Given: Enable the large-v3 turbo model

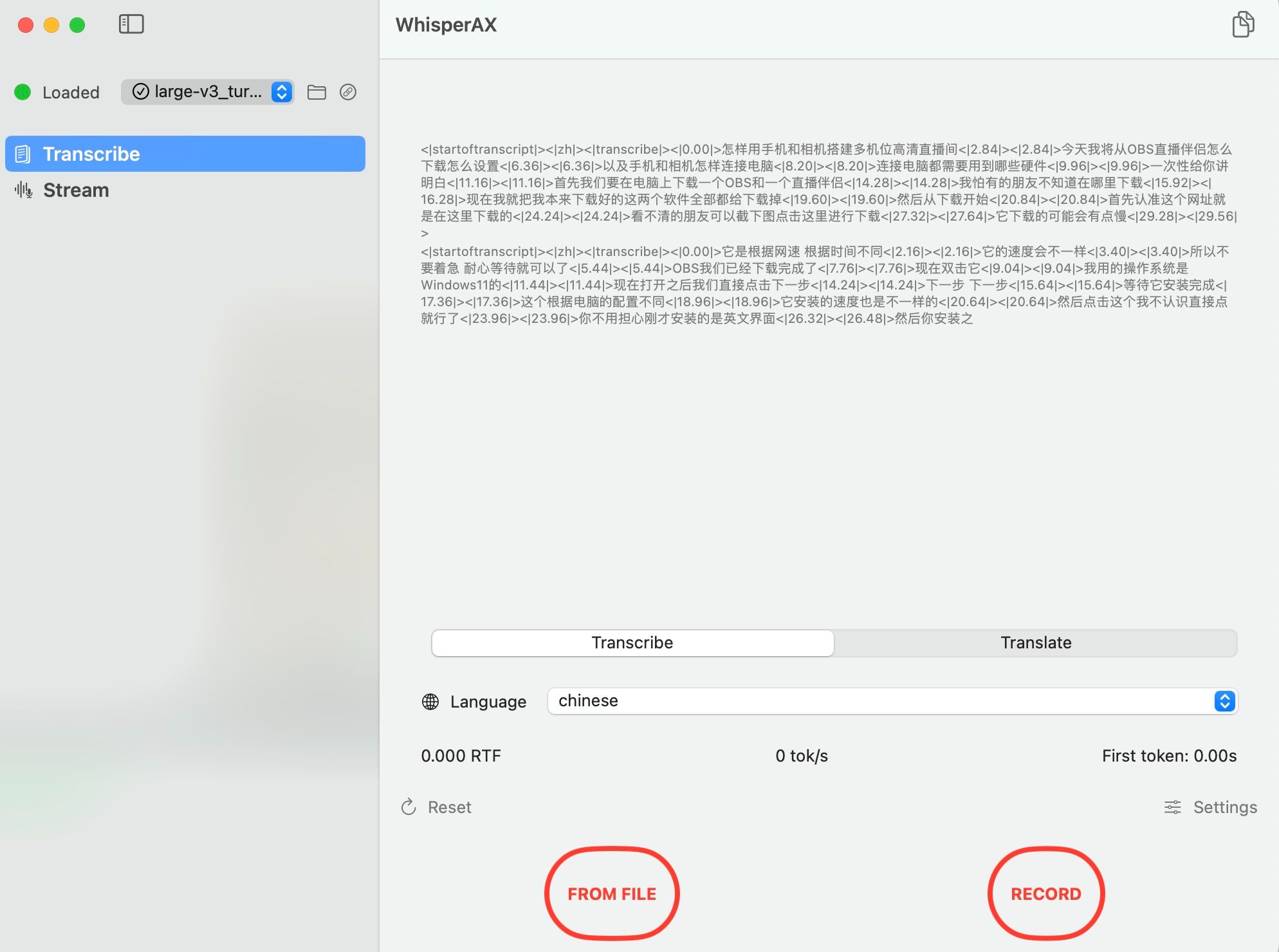Looking at the screenshot, I should click(x=209, y=92).
